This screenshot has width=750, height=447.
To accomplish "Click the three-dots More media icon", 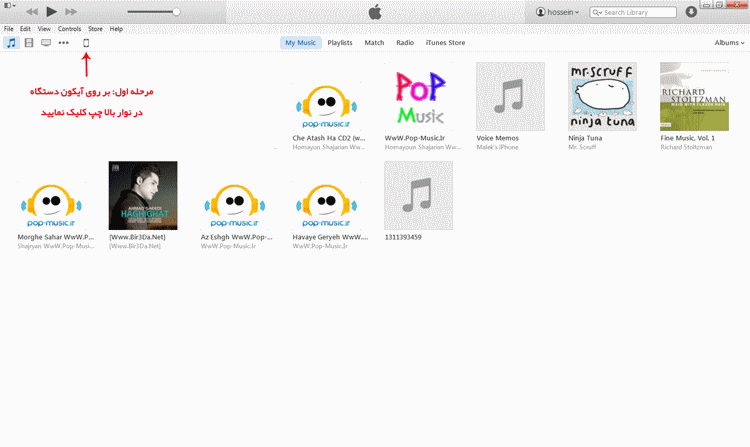I will [x=64, y=43].
